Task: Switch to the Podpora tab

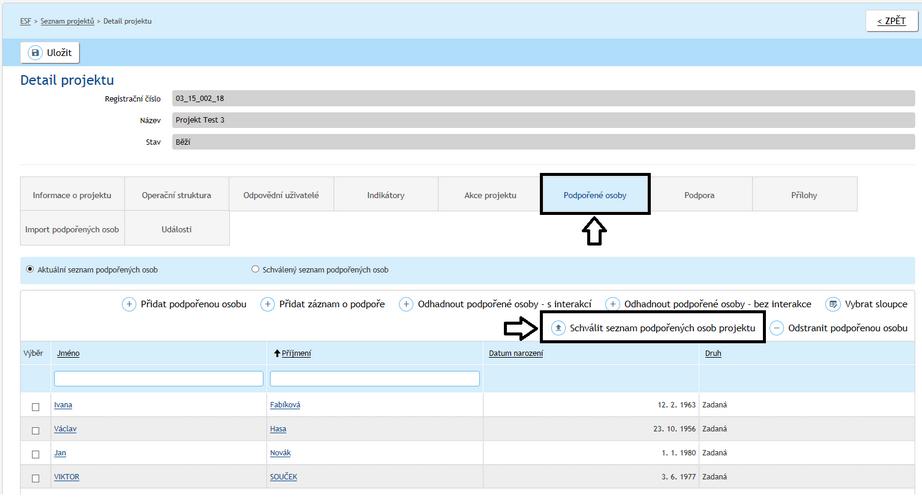Action: [700, 195]
